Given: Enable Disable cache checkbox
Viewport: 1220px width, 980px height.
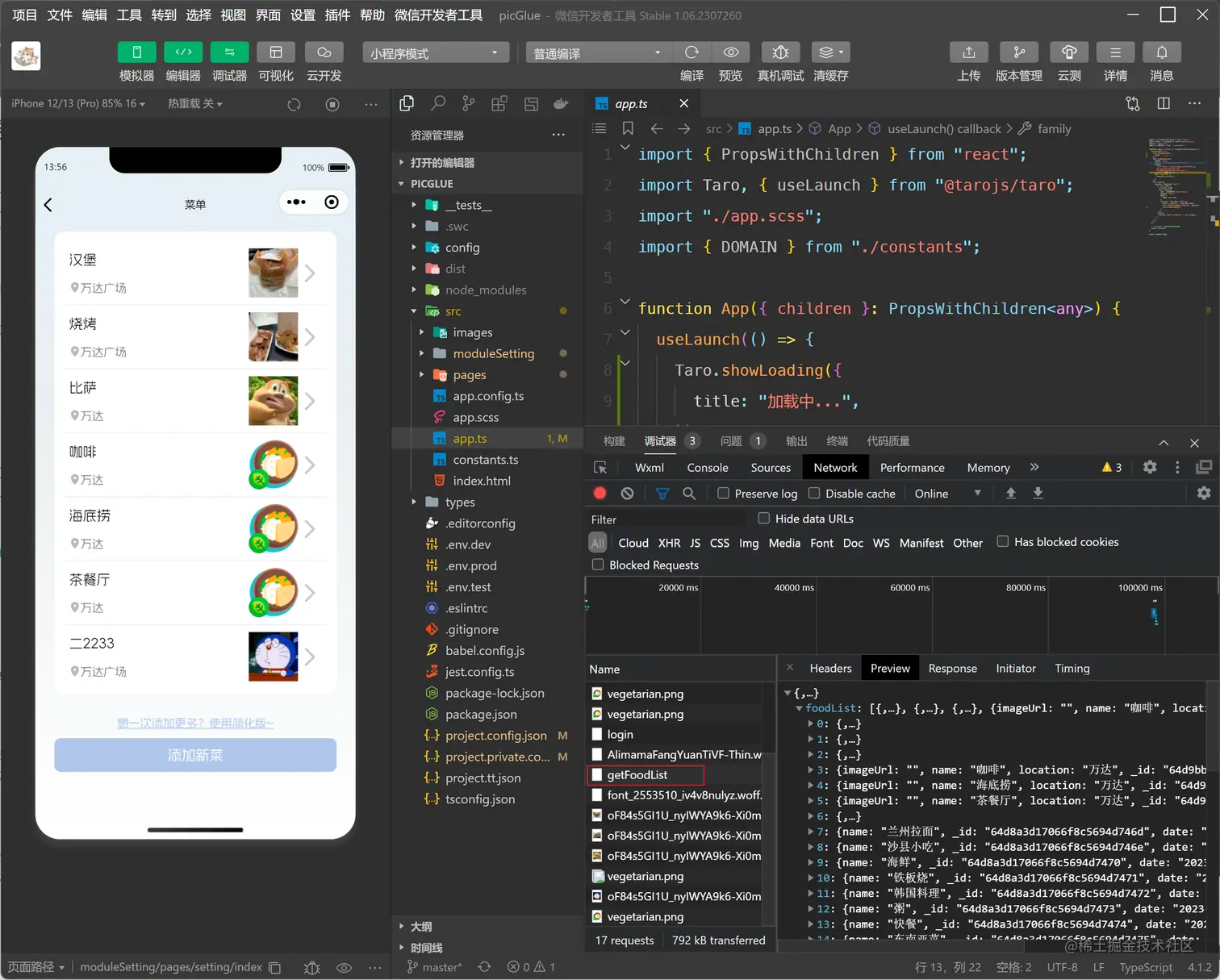Looking at the screenshot, I should pos(814,494).
